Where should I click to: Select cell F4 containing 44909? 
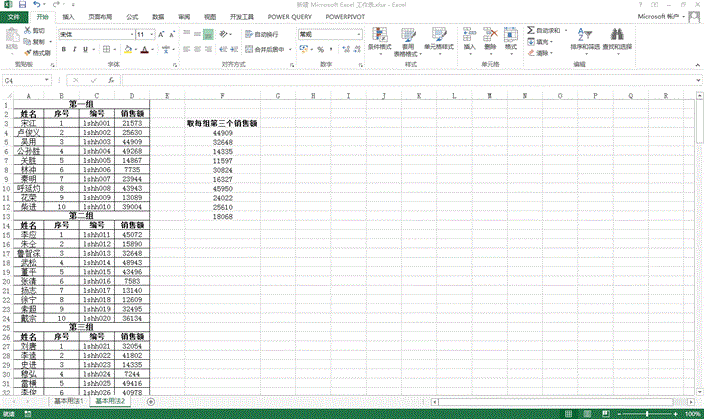tap(222, 132)
